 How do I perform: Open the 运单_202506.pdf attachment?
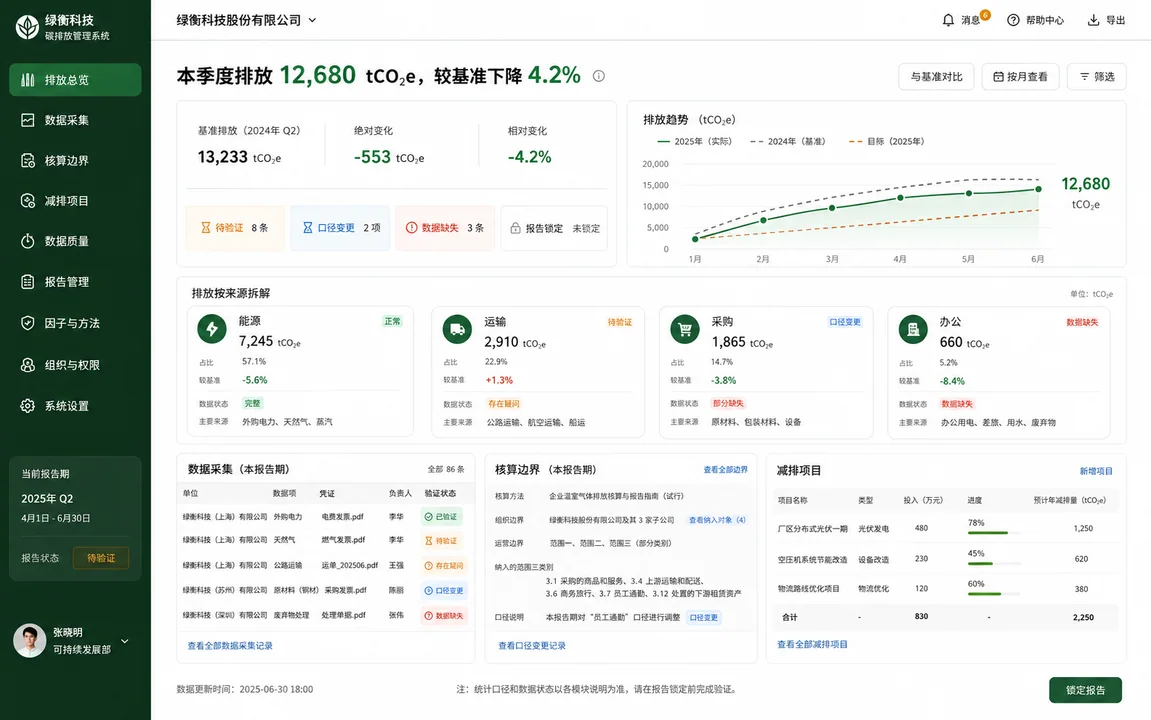[349, 565]
